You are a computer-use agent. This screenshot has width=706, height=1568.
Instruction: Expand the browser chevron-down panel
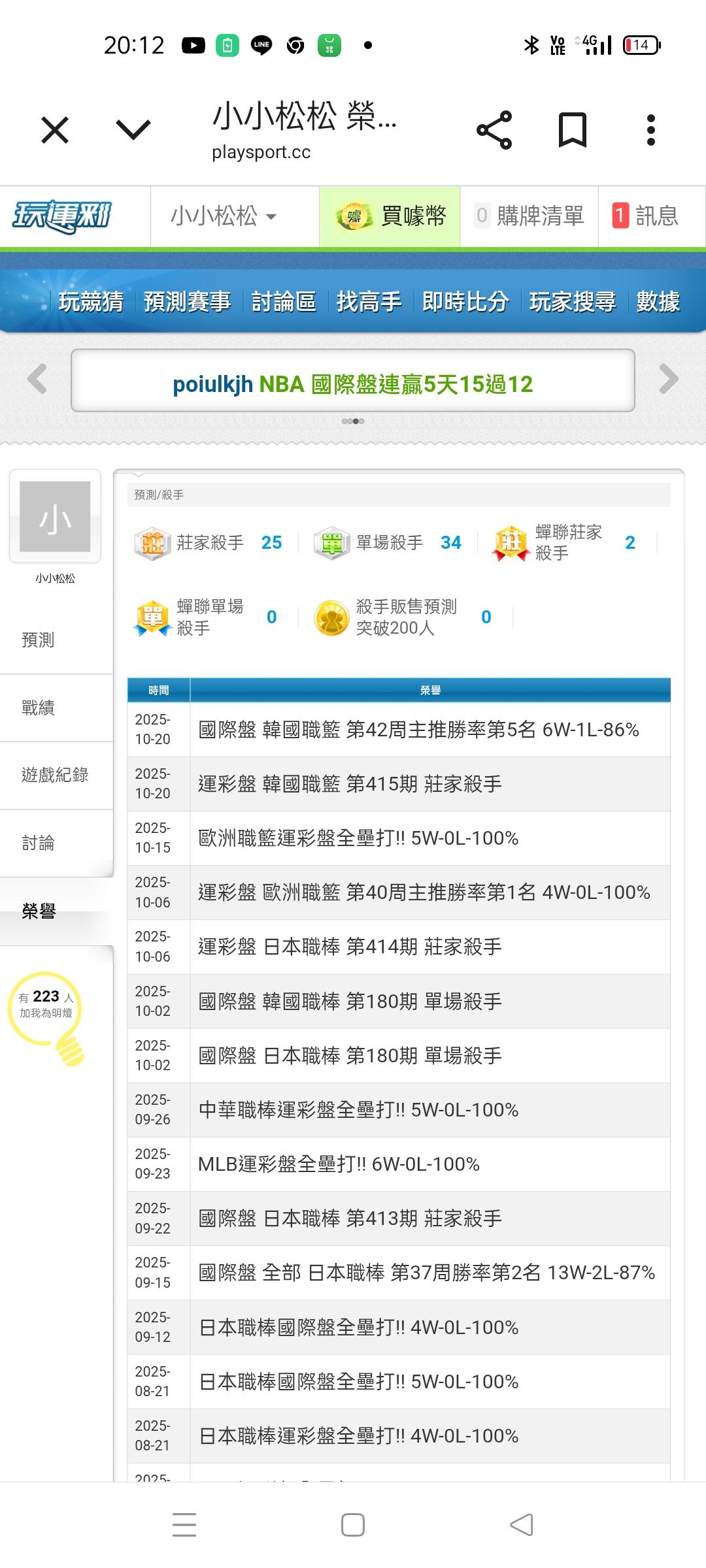tap(133, 130)
